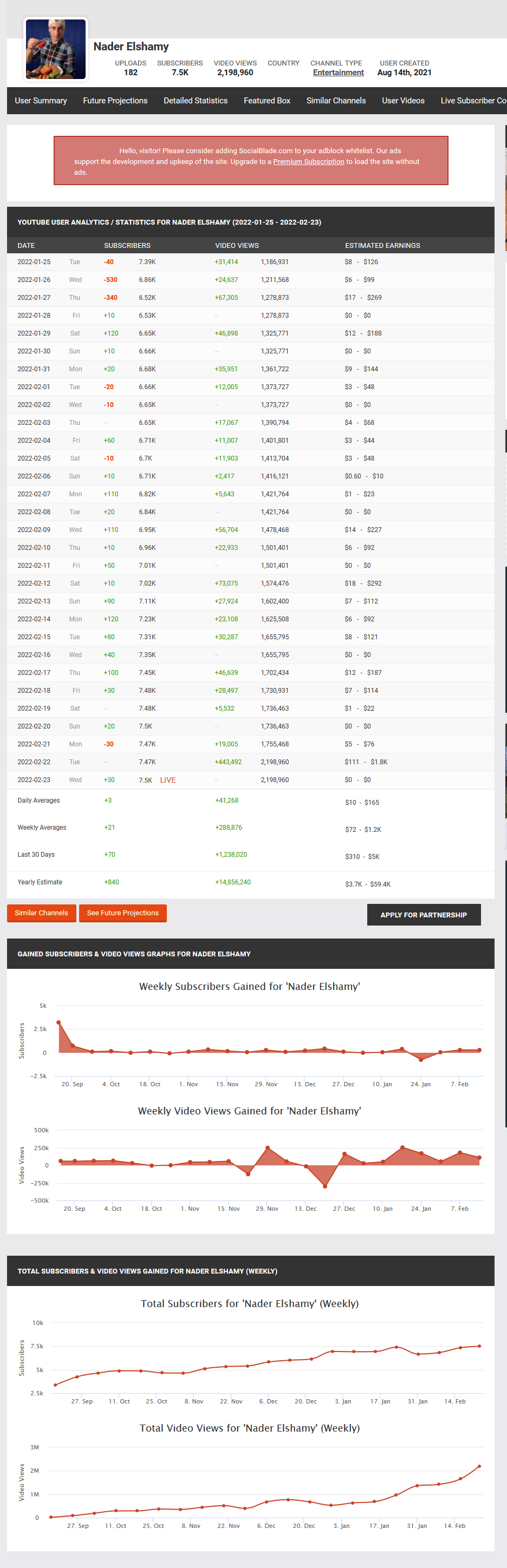Select the +67,305 video views value
This screenshot has height=1568, width=507.
(x=226, y=298)
